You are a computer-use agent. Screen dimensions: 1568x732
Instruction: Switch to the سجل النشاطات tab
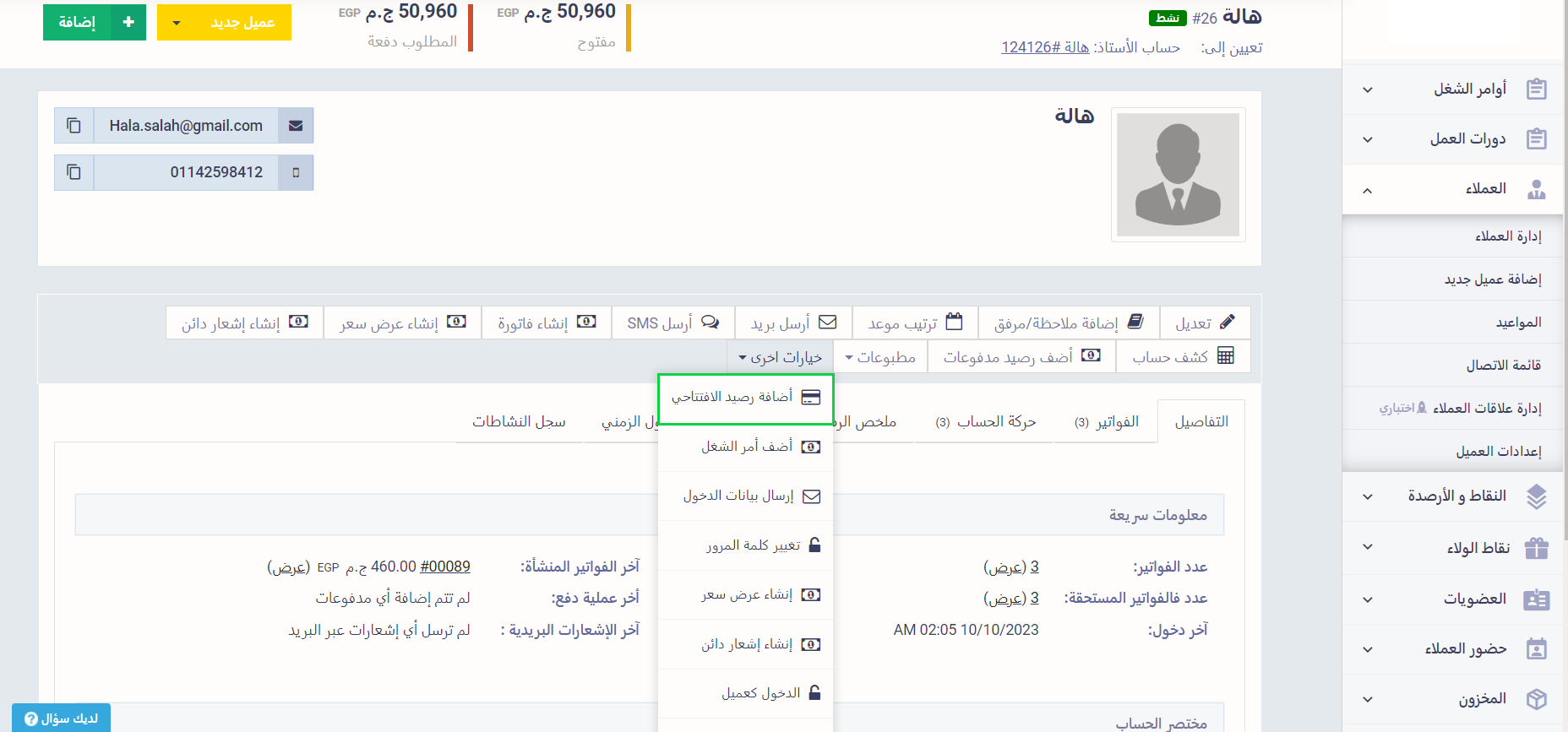coord(519,421)
